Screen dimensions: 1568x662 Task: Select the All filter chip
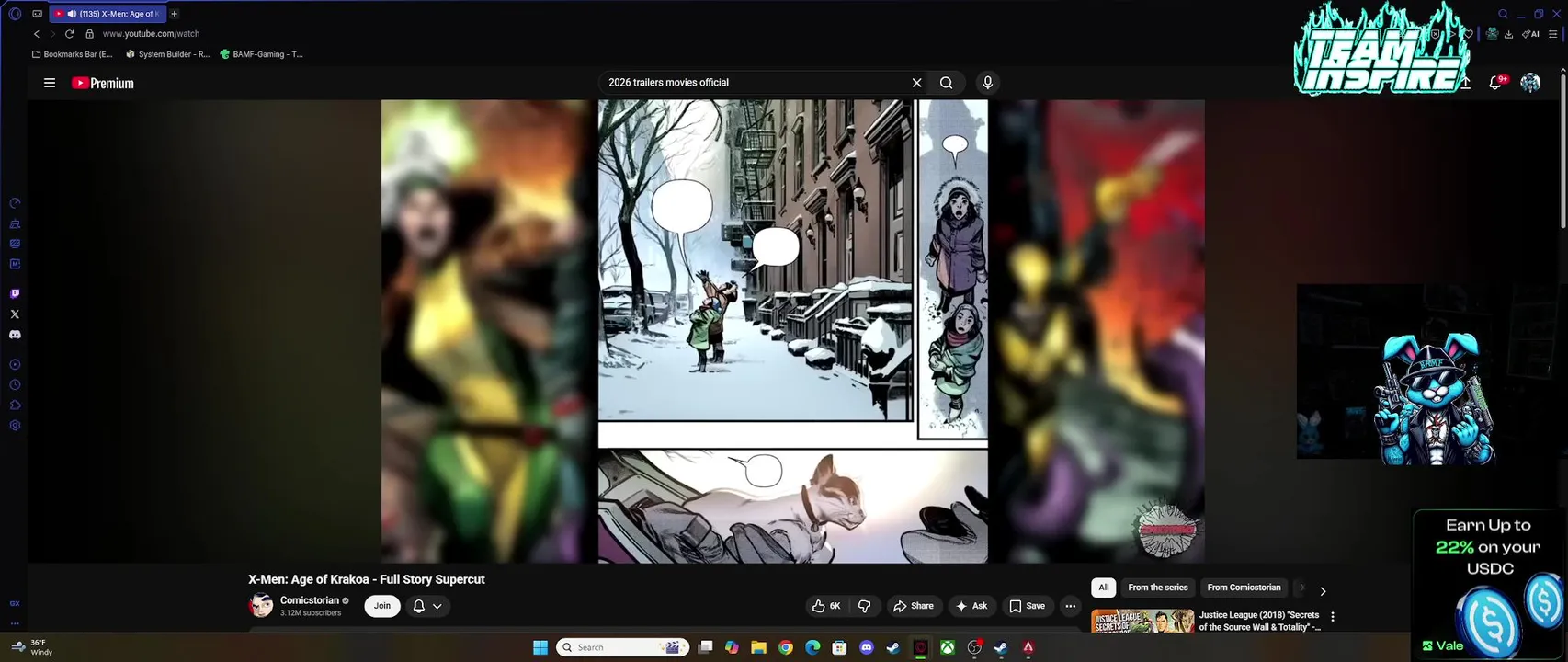(x=1103, y=588)
